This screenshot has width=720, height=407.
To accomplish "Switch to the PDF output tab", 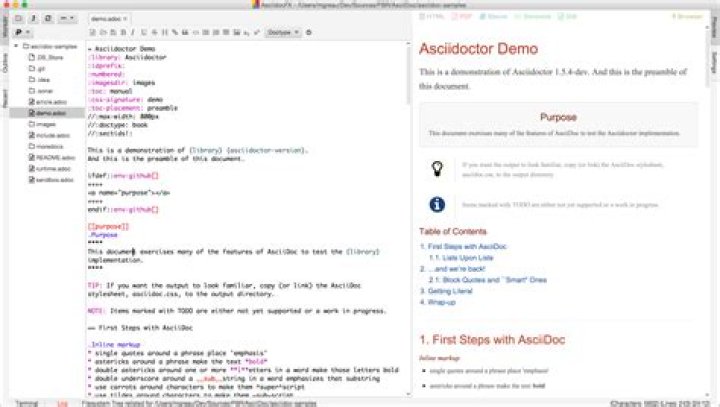I will coord(462,17).
